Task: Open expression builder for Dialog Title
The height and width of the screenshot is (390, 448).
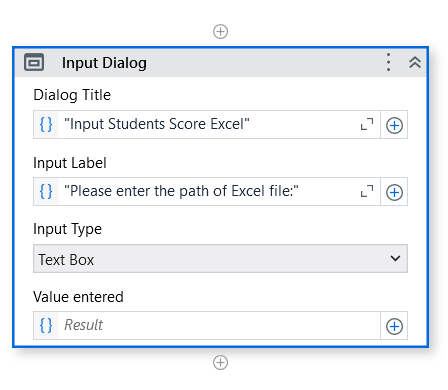Action: point(46,125)
